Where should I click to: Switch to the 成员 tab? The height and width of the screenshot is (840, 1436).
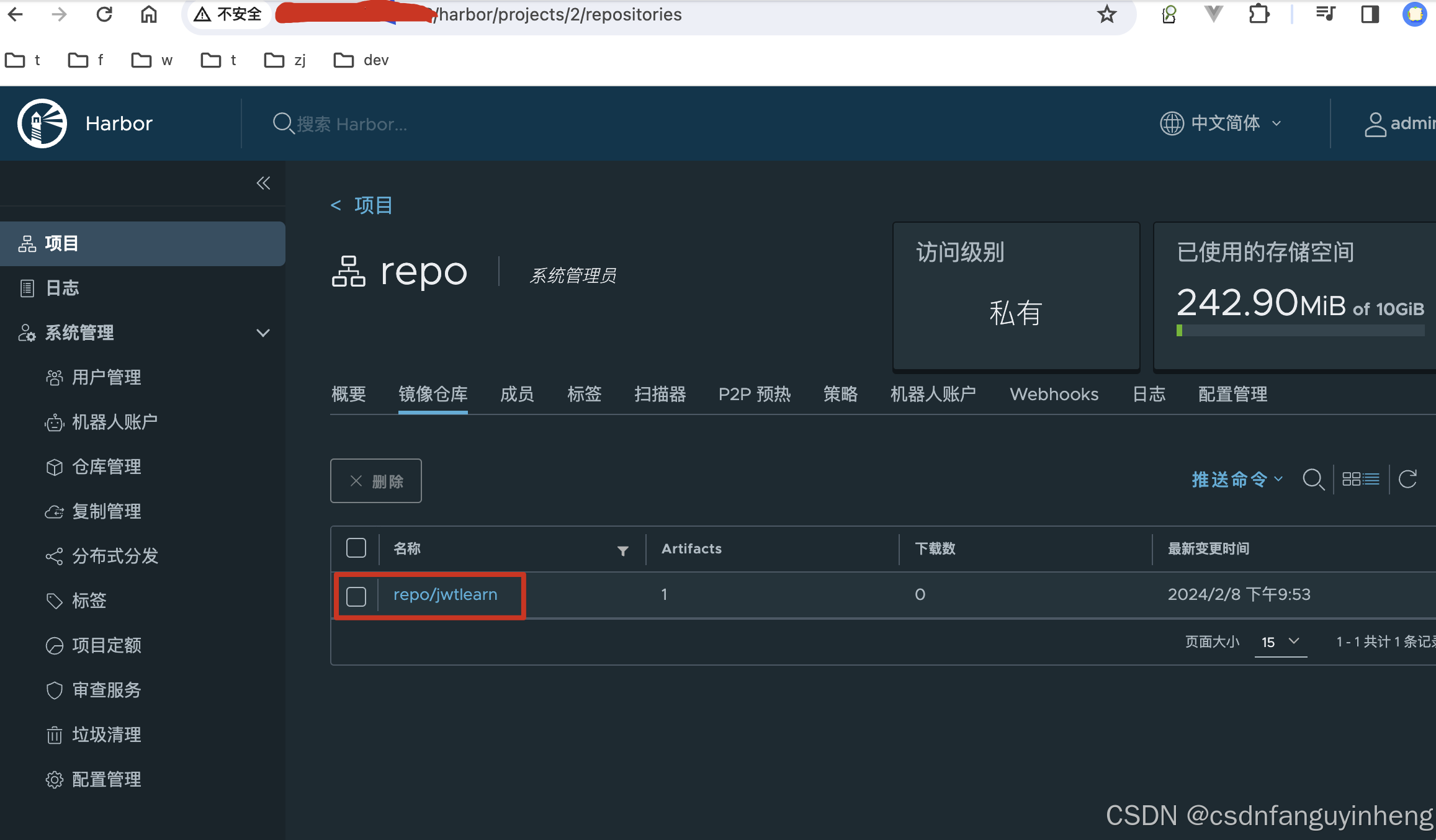coord(518,394)
